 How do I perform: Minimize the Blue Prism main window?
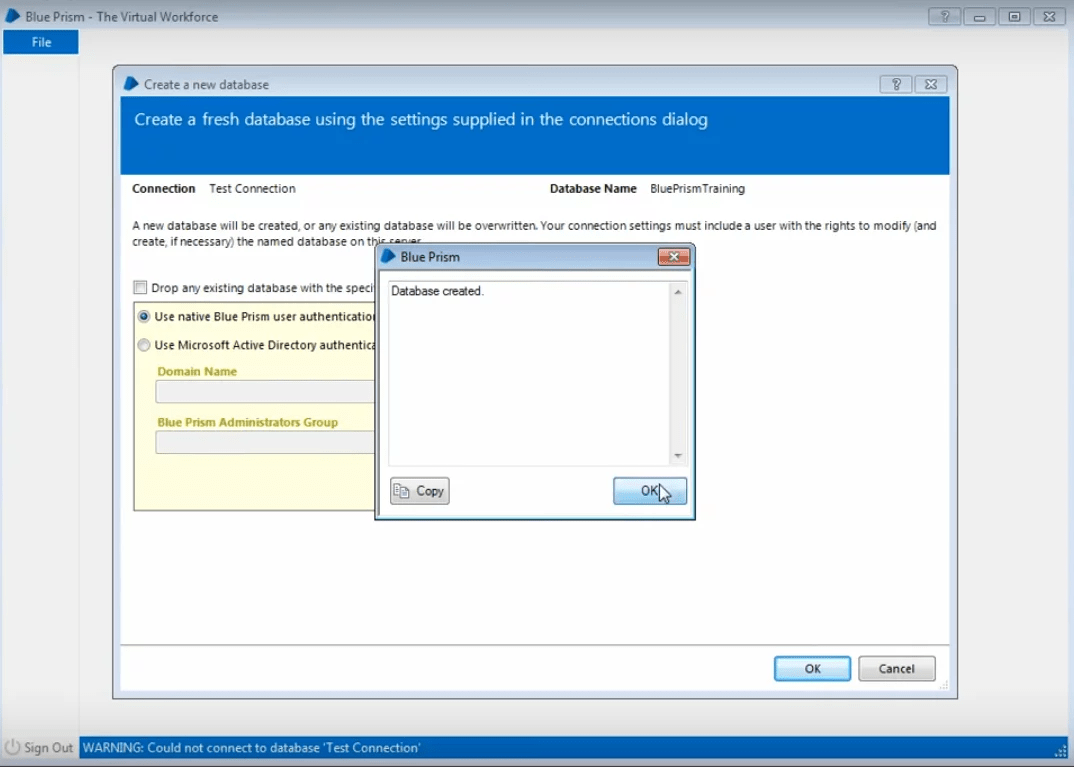click(x=979, y=16)
